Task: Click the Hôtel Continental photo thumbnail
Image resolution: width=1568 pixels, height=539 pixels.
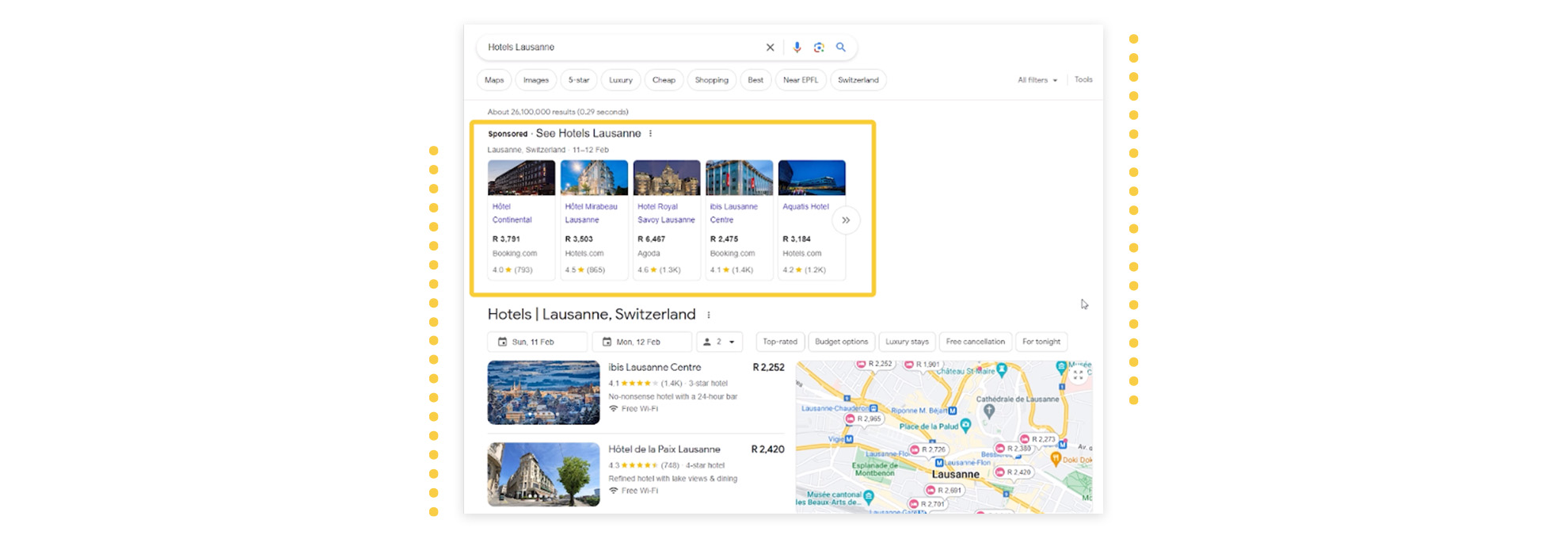Action: click(521, 178)
